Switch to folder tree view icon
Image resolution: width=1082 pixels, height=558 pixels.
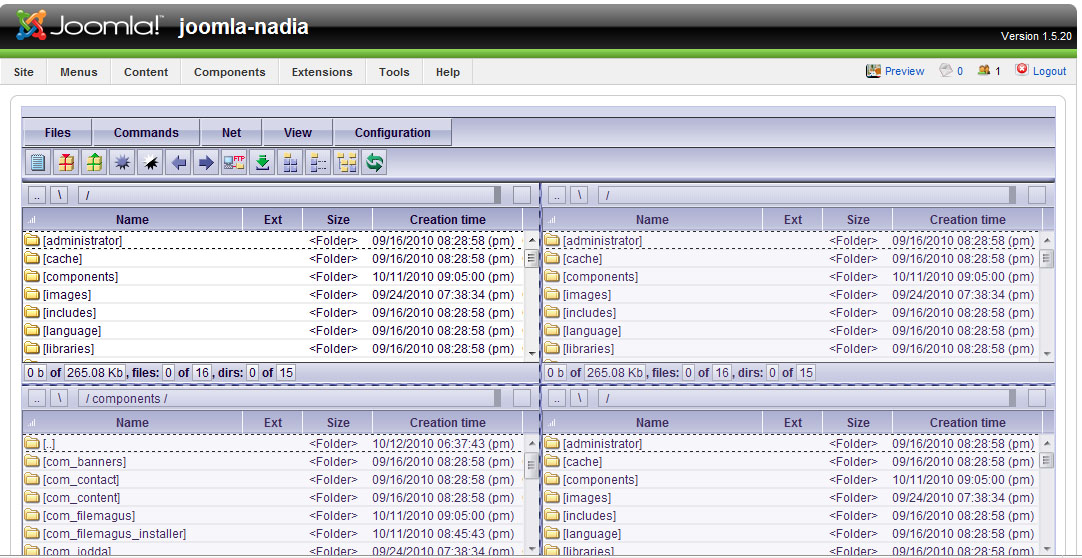point(346,163)
